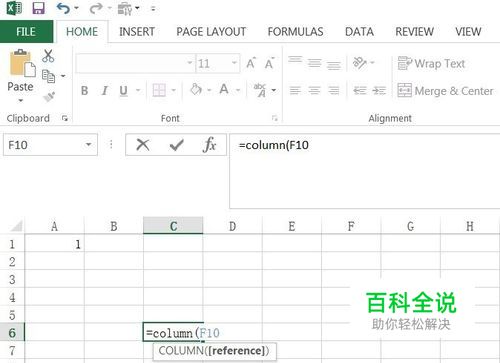This screenshot has width=500, height=363.
Task: Click the Format Painter brush icon
Action: click(49, 97)
